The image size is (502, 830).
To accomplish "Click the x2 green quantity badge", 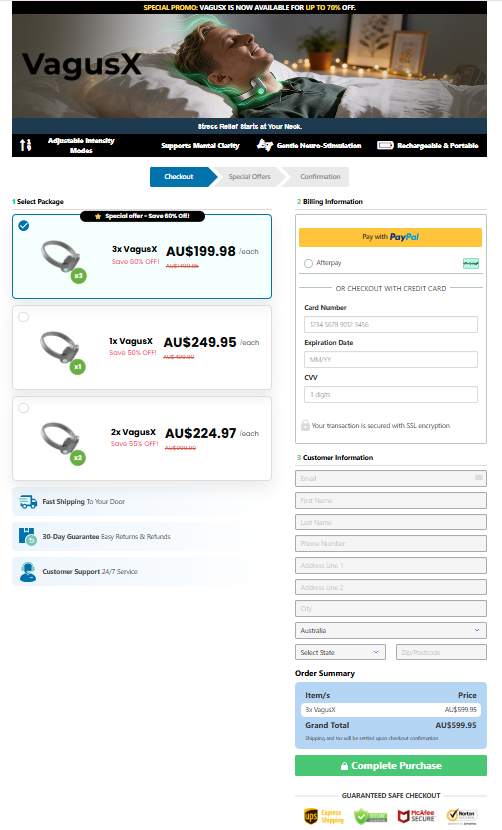I will click(78, 457).
